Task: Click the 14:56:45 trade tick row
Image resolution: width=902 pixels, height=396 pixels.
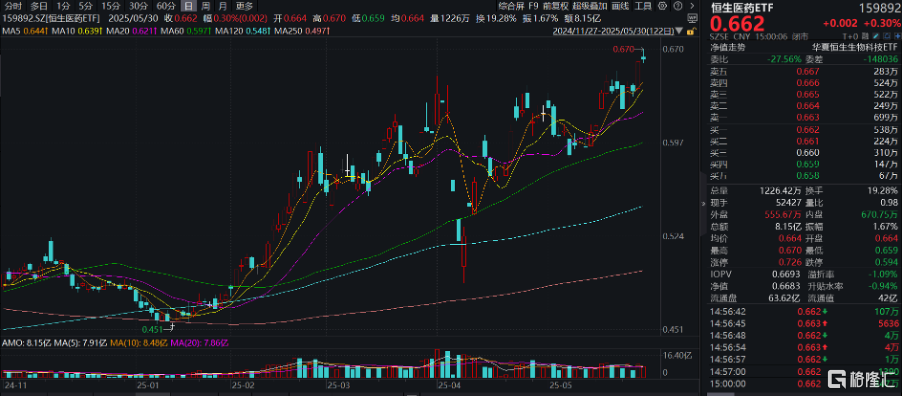Action: [804, 323]
